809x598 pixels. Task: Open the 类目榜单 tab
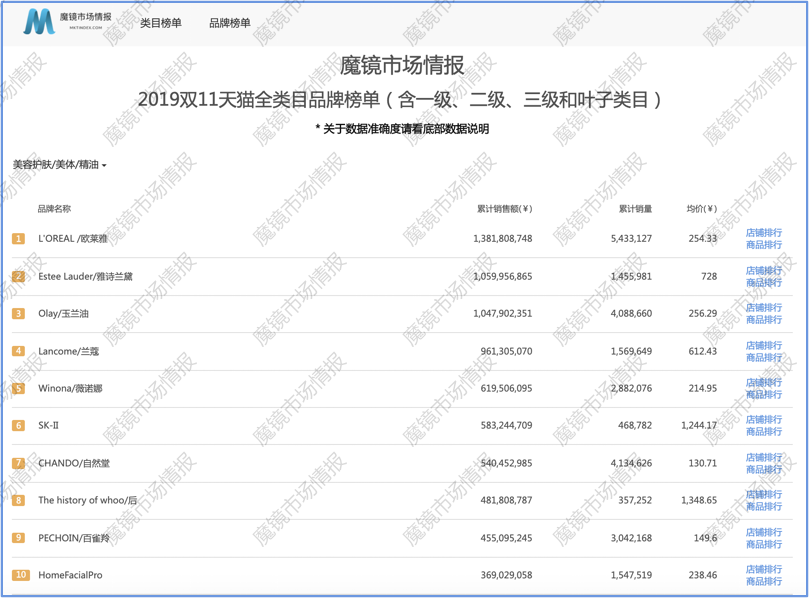click(161, 23)
